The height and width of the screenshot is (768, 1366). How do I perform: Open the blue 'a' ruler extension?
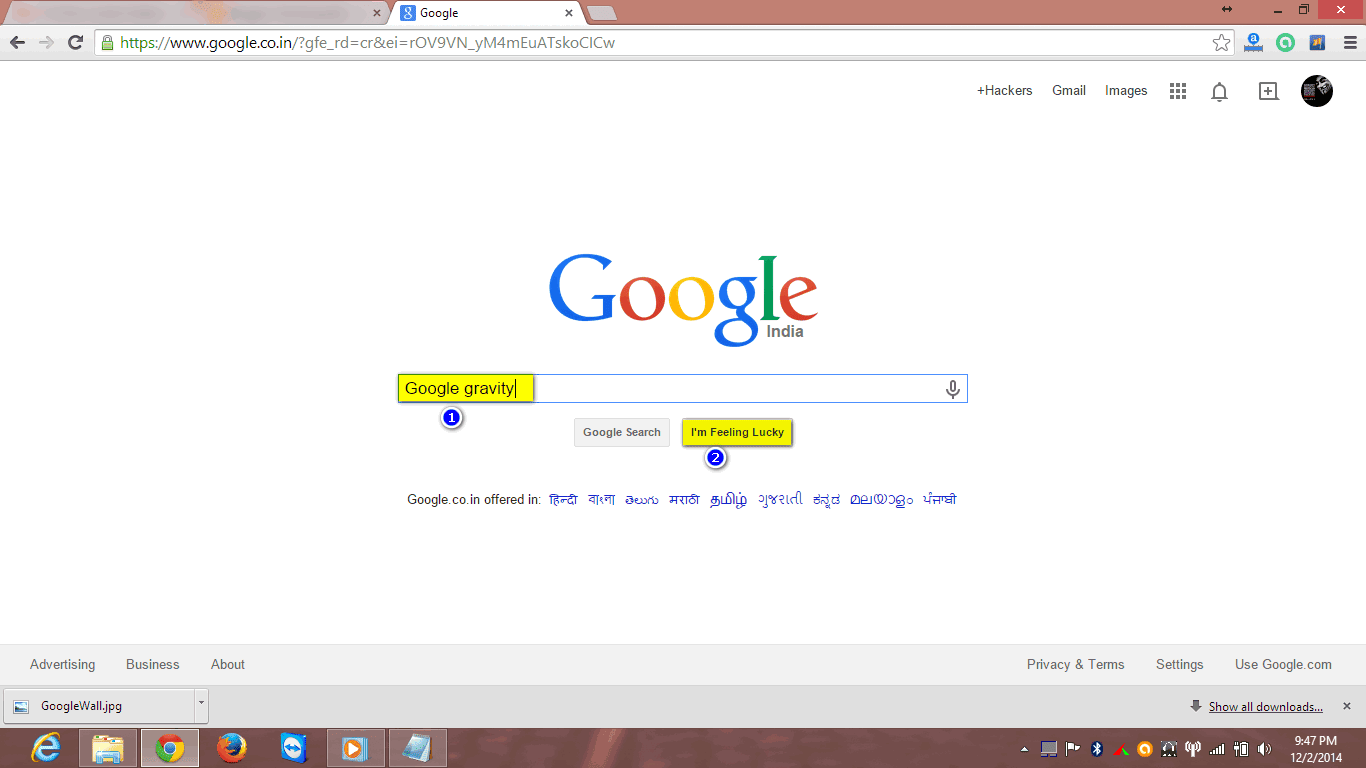(x=1253, y=42)
